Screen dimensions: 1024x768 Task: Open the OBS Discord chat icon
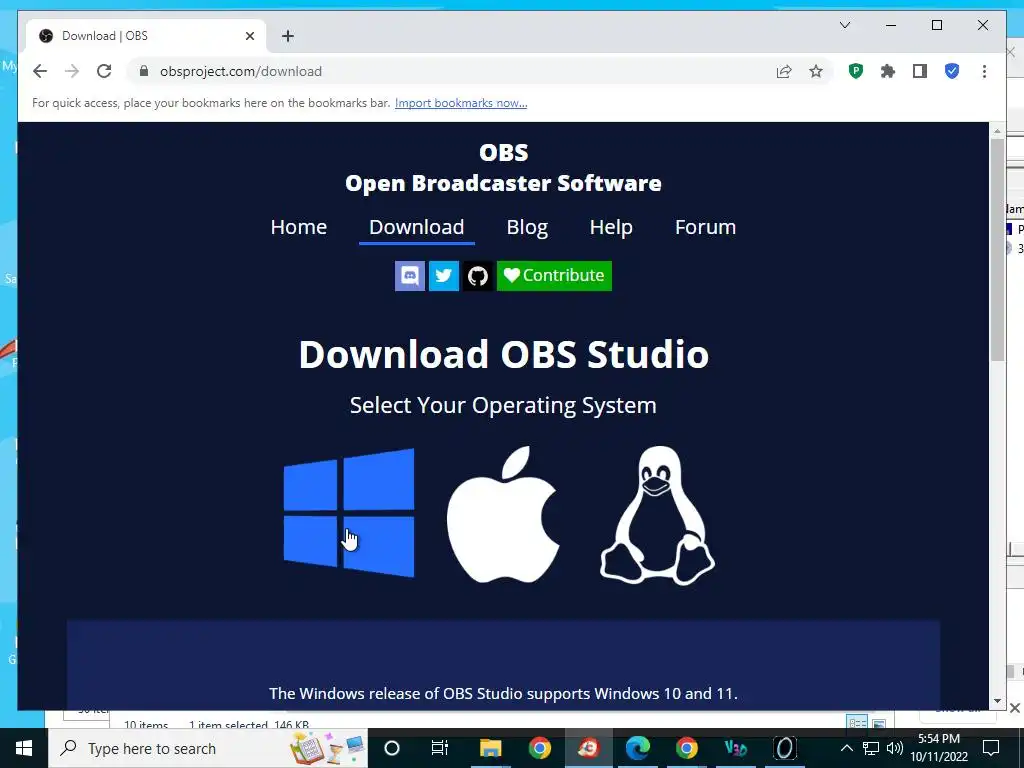coord(410,276)
